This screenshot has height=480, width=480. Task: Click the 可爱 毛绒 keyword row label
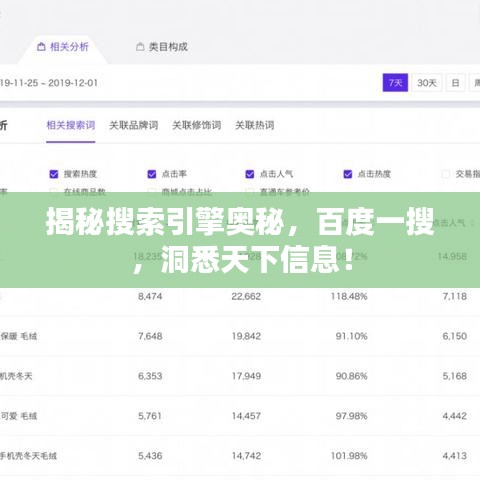[x=19, y=416]
